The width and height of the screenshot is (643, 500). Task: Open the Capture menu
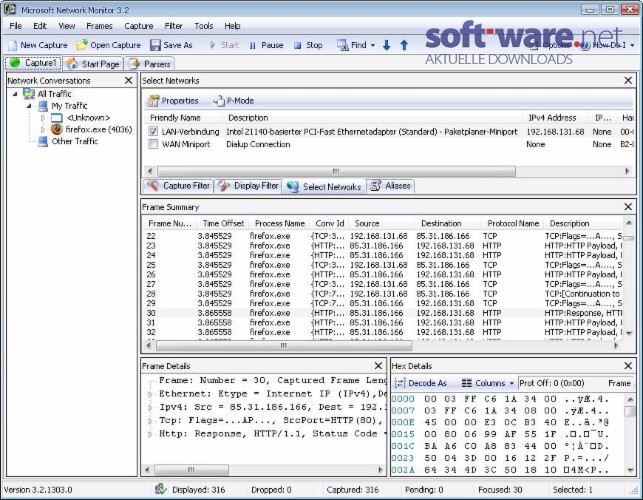point(139,26)
